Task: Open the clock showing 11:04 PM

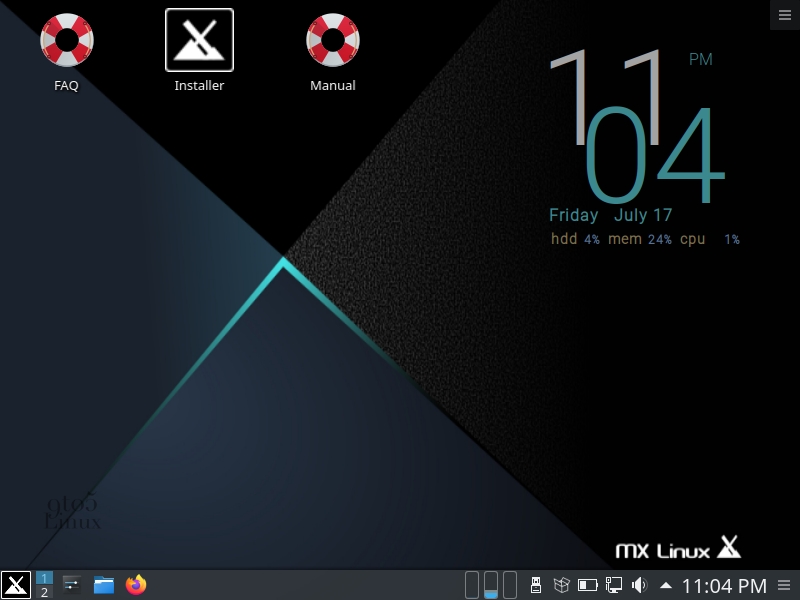Action: pos(724,585)
